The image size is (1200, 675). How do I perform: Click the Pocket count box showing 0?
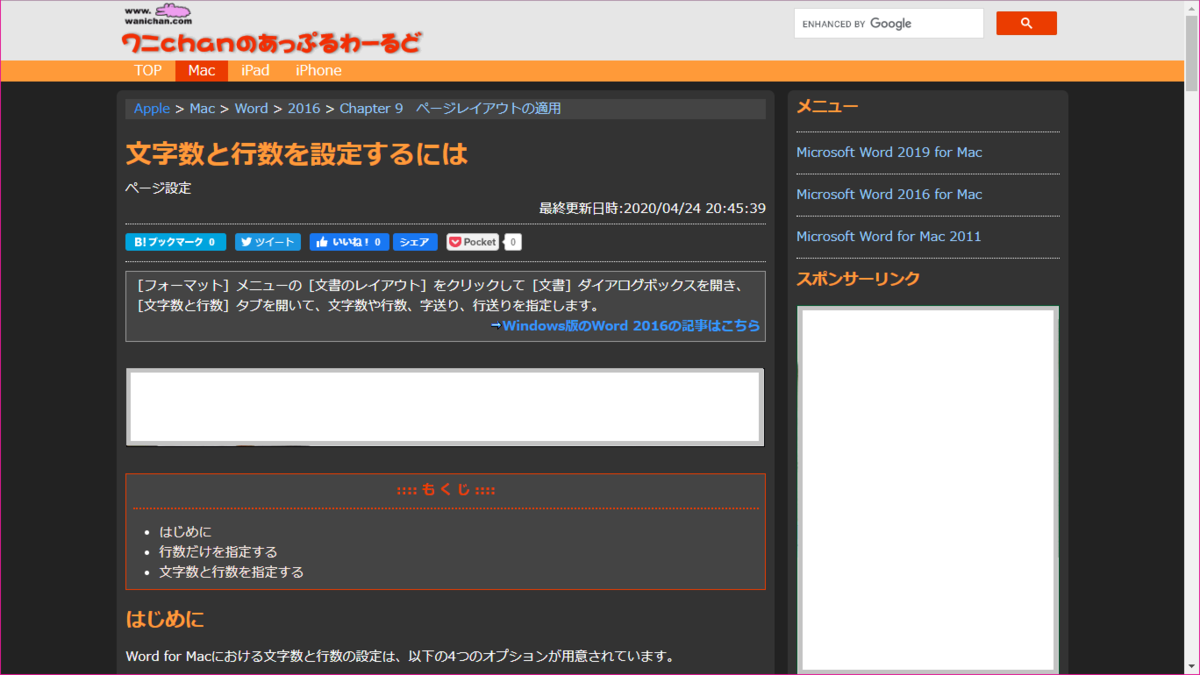pos(512,242)
